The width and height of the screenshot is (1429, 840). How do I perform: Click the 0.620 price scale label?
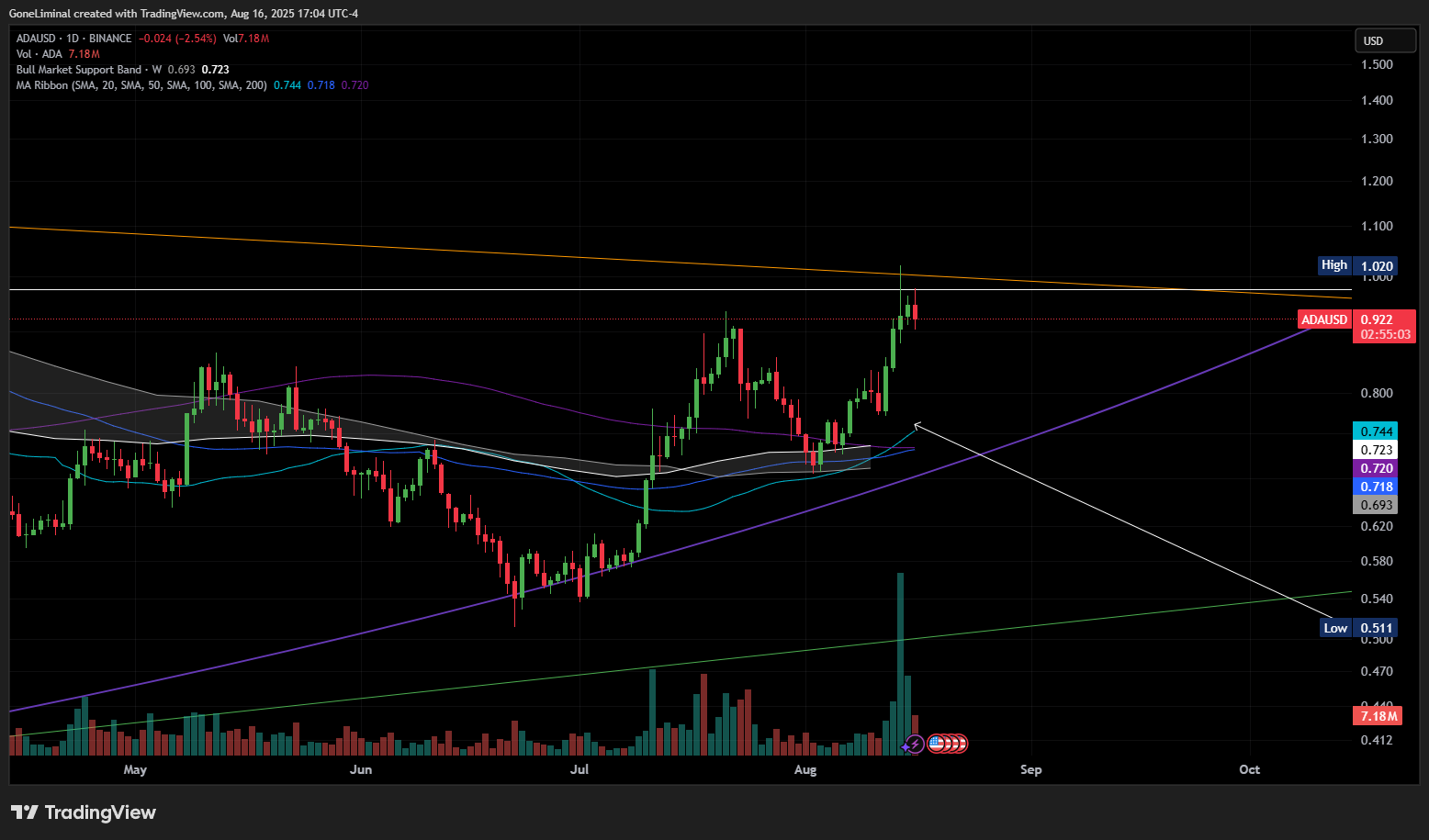(x=1377, y=526)
